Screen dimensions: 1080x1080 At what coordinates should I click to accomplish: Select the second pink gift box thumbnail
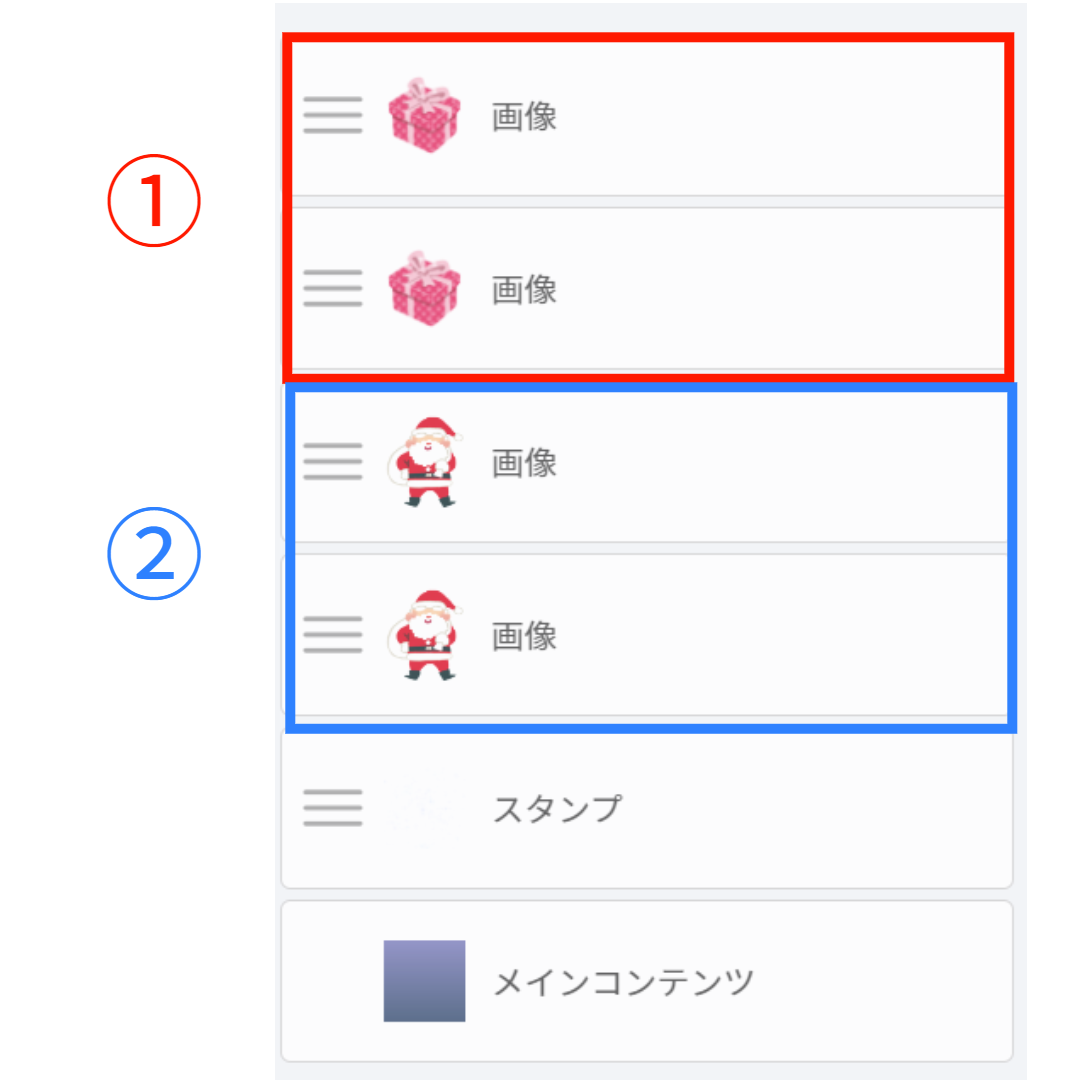(424, 289)
